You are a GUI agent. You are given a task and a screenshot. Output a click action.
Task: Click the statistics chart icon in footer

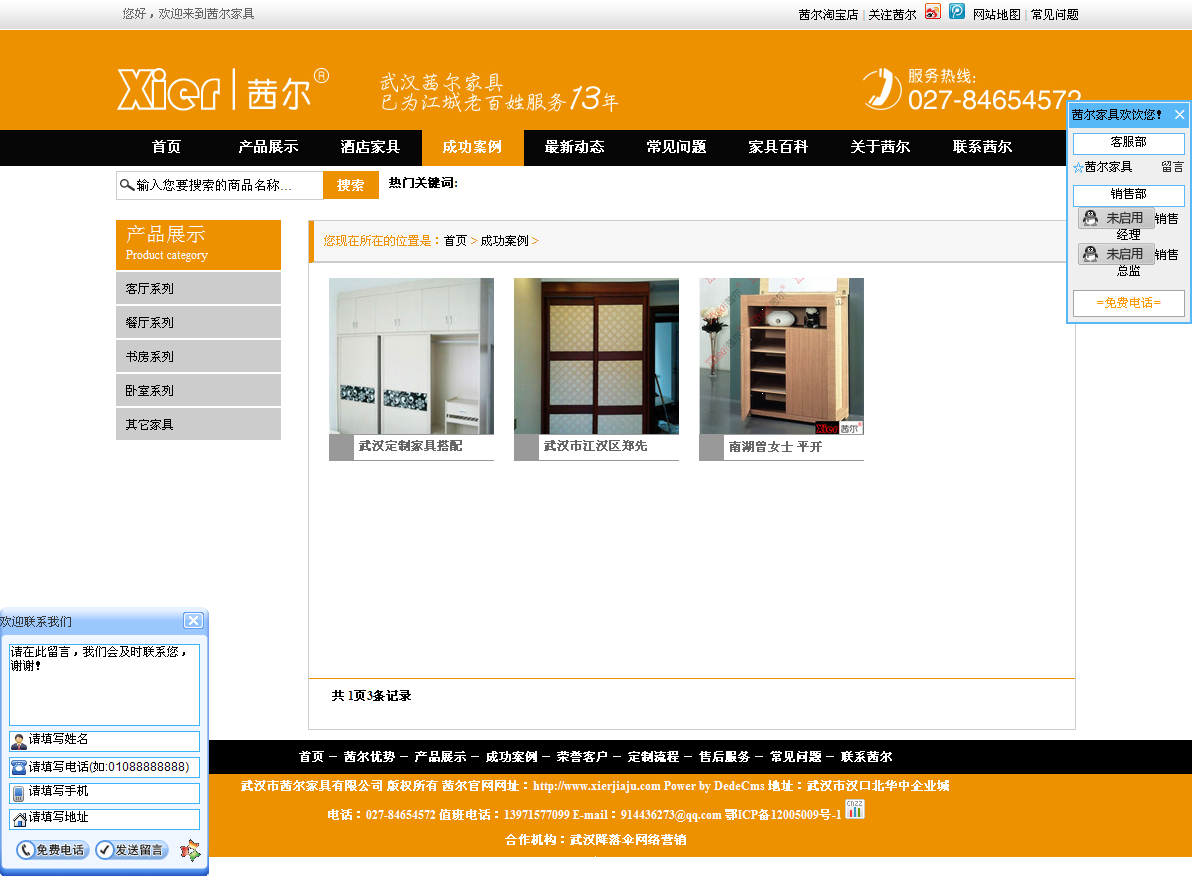click(x=854, y=809)
